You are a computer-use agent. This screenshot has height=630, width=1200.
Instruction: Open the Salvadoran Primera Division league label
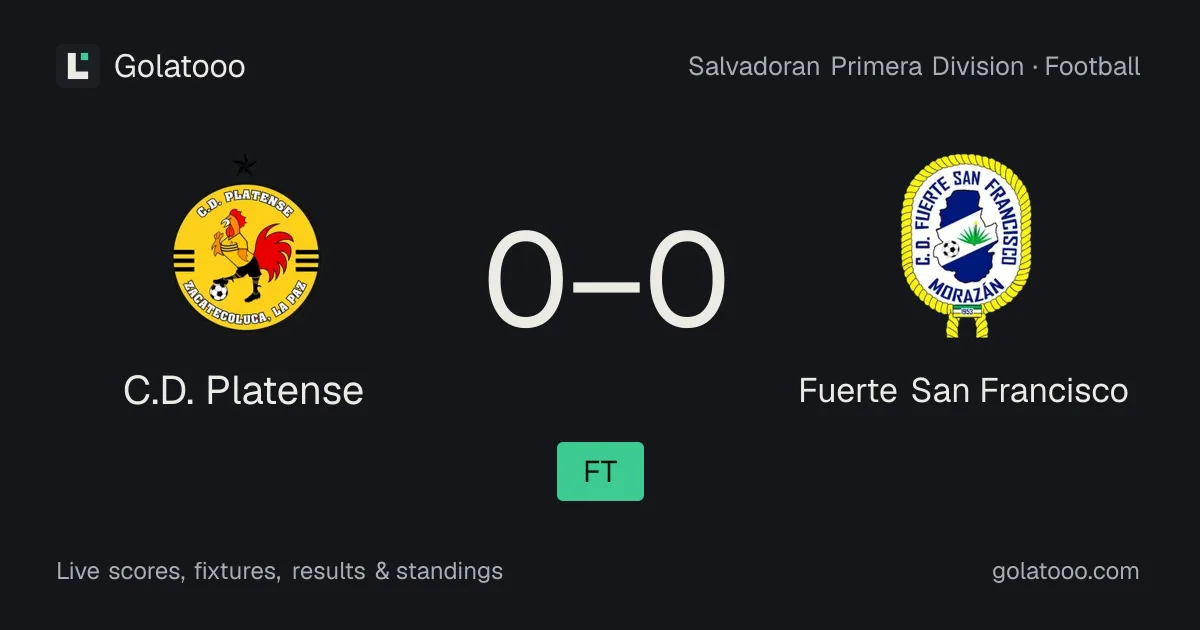coord(856,67)
